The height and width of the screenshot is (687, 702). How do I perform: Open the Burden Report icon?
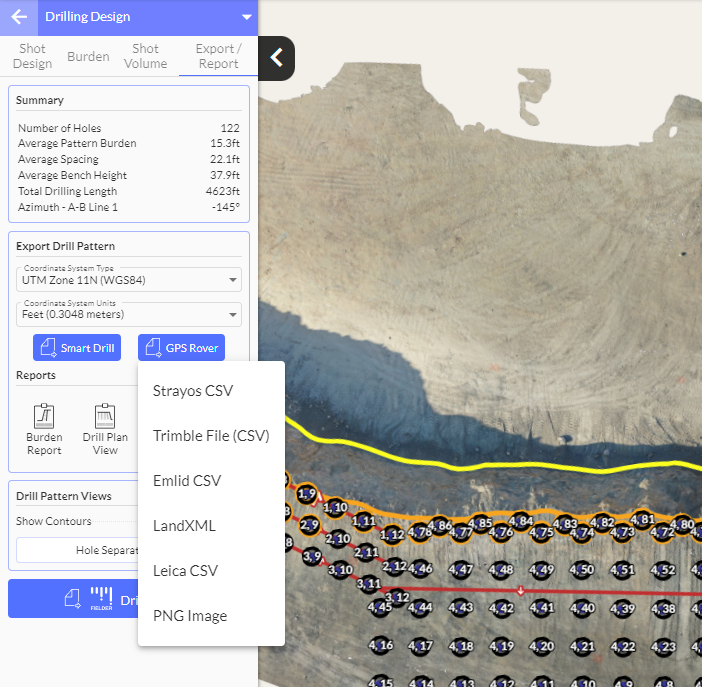click(44, 428)
